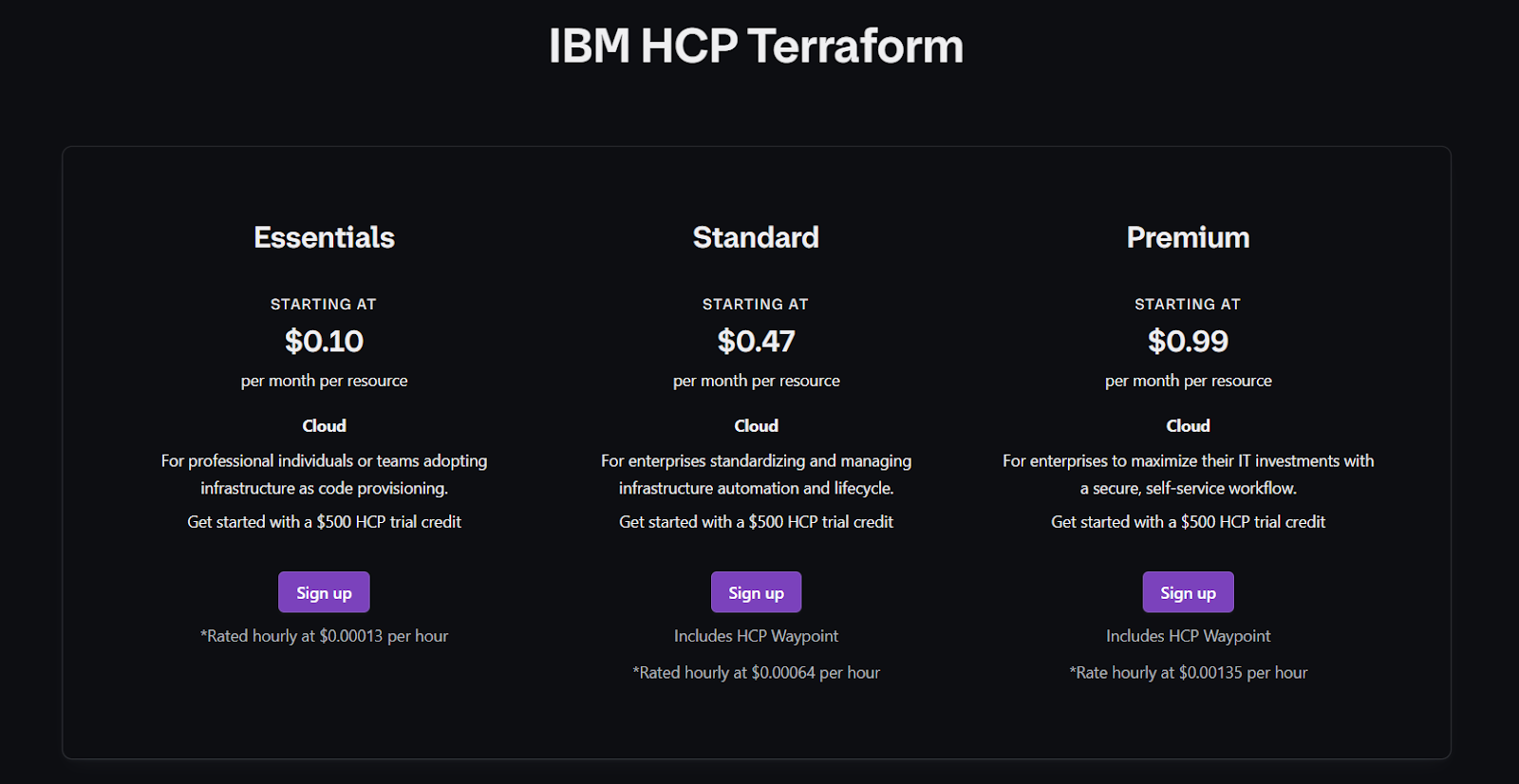This screenshot has height=784, width=1519.
Task: Click "per month per resource" under $0.10
Action: coord(324,381)
